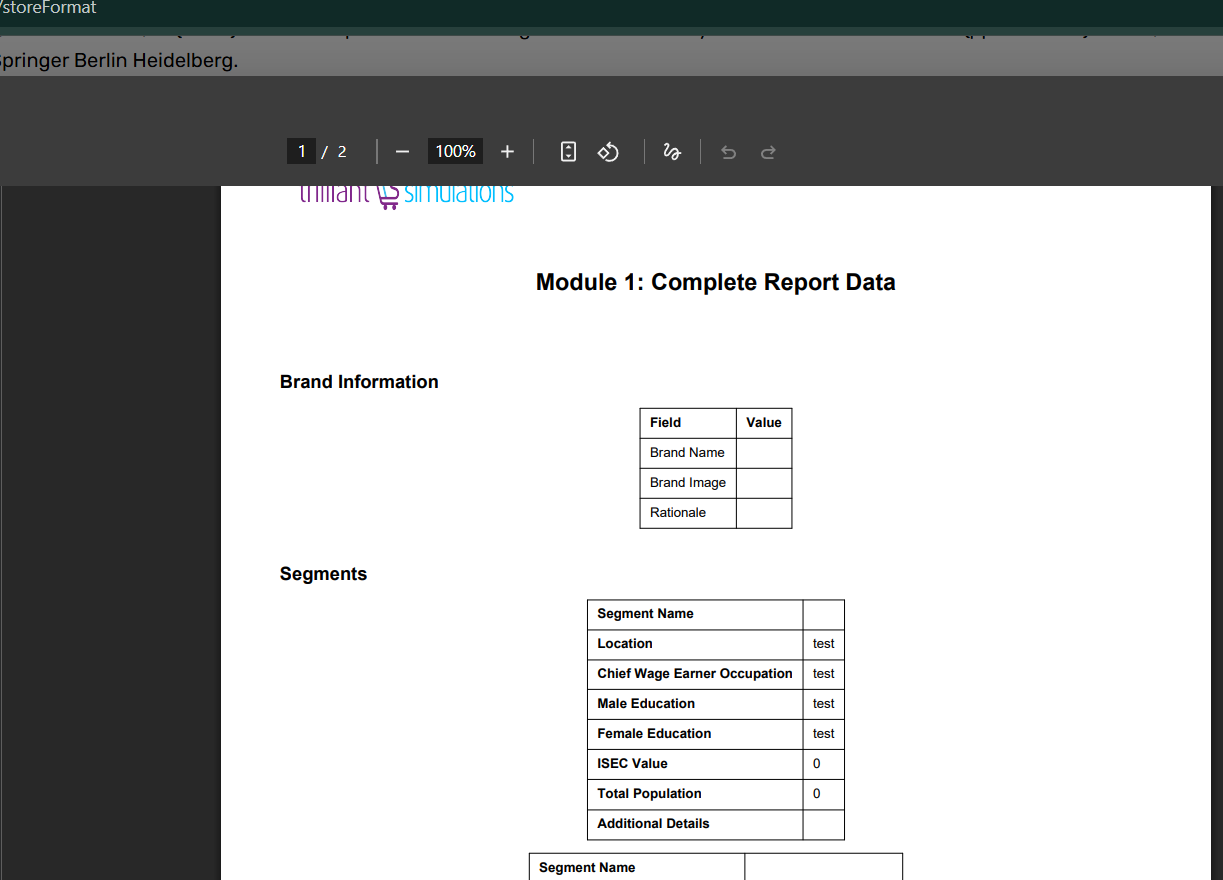Click the redo arrow in PDF toolbar
Viewport: 1223px width, 880px height.
click(768, 153)
